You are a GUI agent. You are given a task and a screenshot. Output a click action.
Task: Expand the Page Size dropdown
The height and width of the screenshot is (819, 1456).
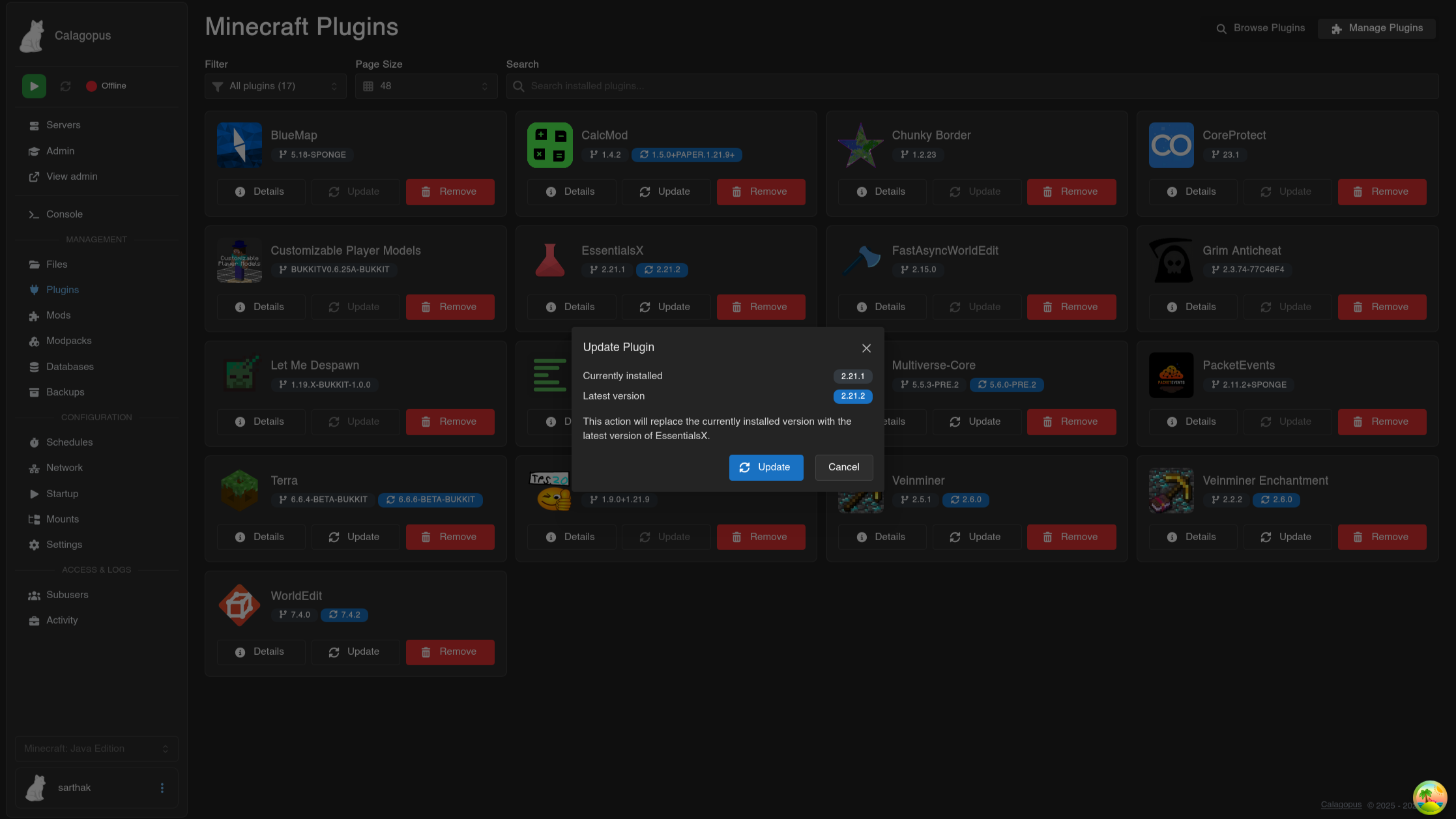(426, 86)
